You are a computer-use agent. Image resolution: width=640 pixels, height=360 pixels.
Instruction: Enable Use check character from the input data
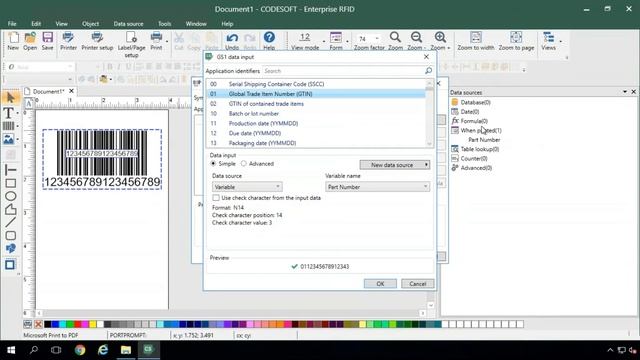(216, 198)
